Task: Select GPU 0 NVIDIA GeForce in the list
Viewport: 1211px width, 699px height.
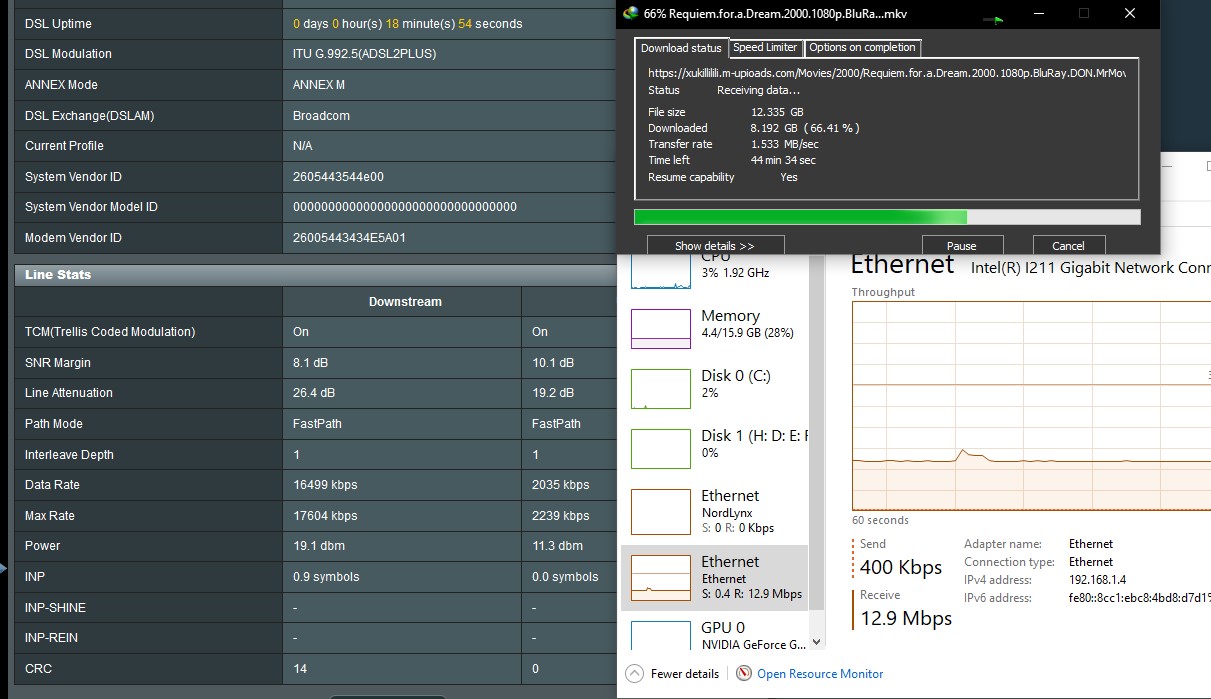Action: (715, 634)
